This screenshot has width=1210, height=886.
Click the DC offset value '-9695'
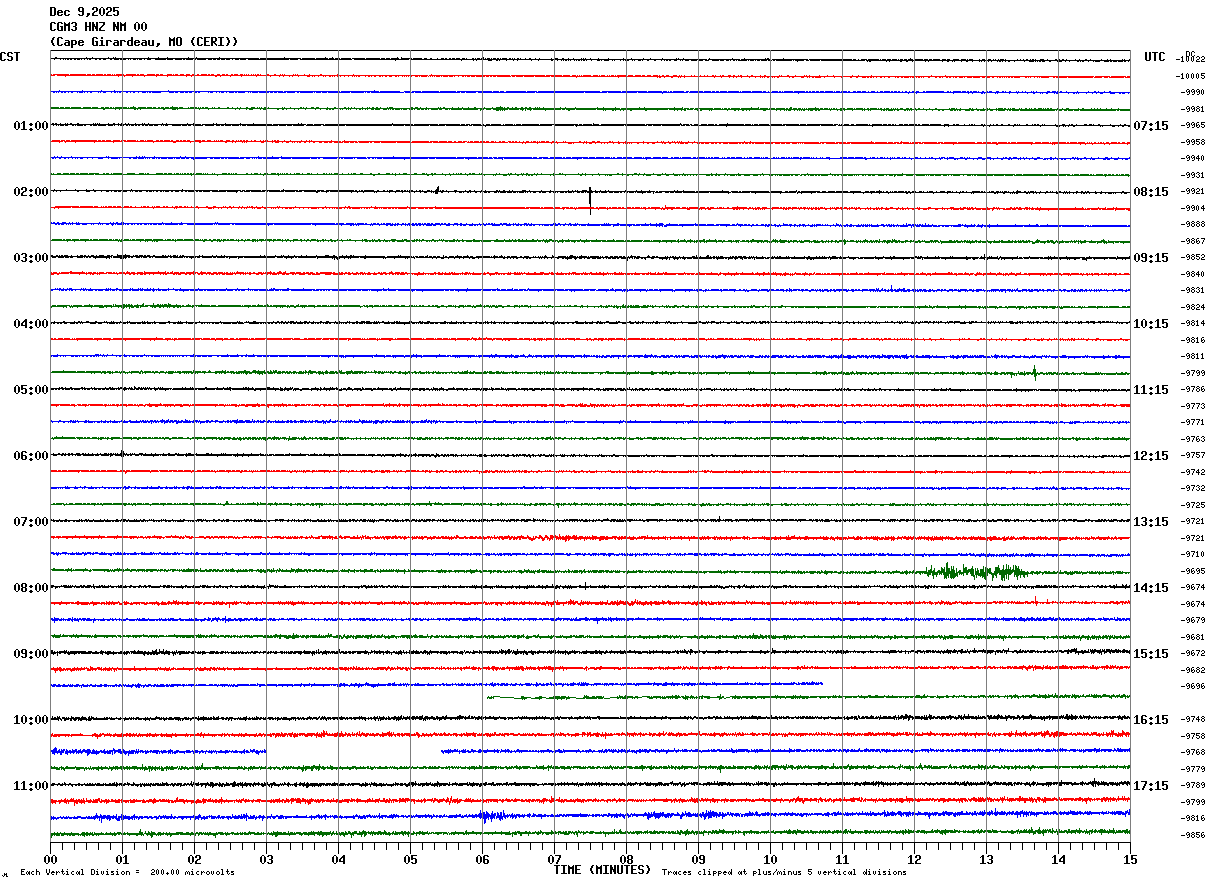1194,571
